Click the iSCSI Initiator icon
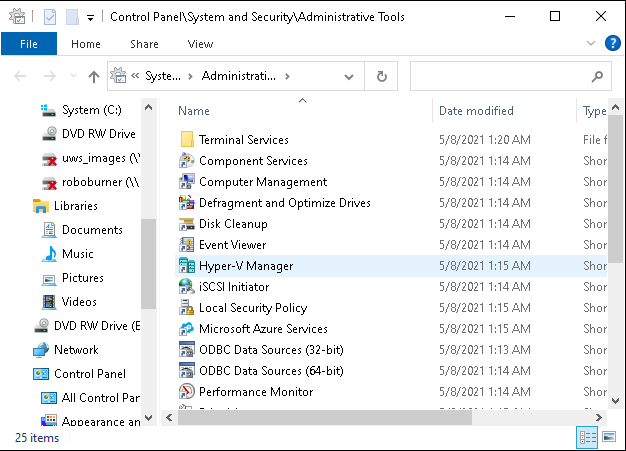Screen dimensions: 626x451 click(187, 287)
